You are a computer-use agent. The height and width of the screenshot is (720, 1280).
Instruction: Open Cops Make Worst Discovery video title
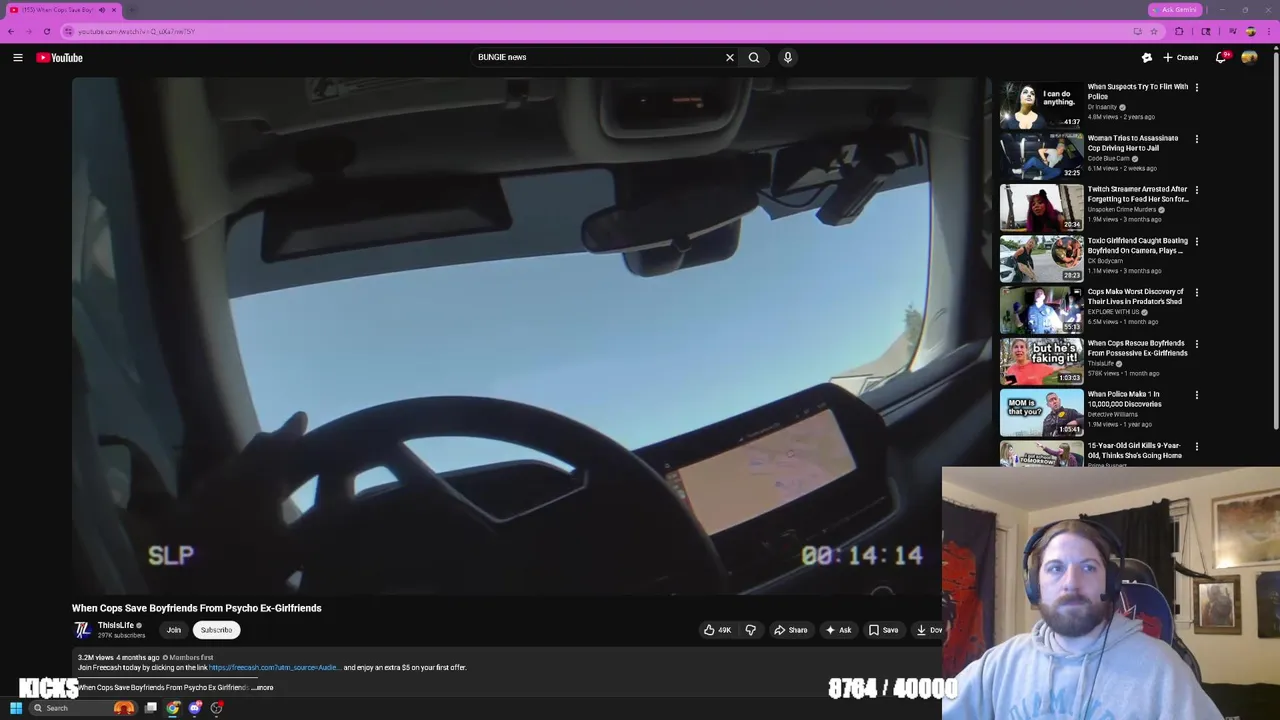1135,297
